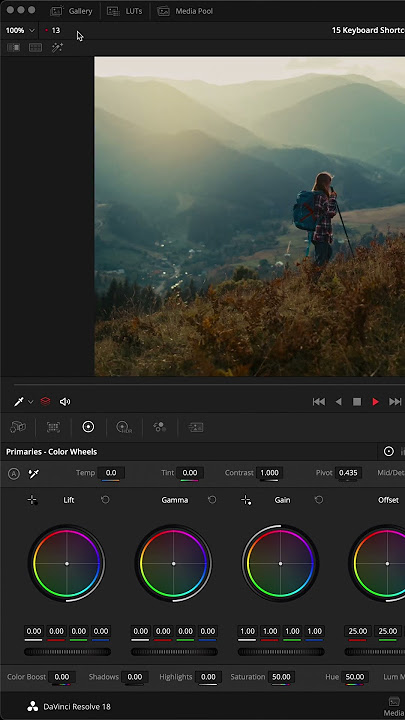This screenshot has height=720, width=405.
Task: Click the Saturation value field
Action: click(281, 677)
